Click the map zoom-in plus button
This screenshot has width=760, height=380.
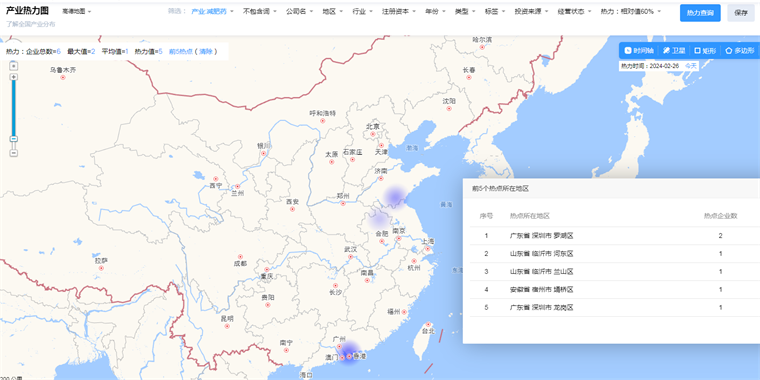click(14, 77)
